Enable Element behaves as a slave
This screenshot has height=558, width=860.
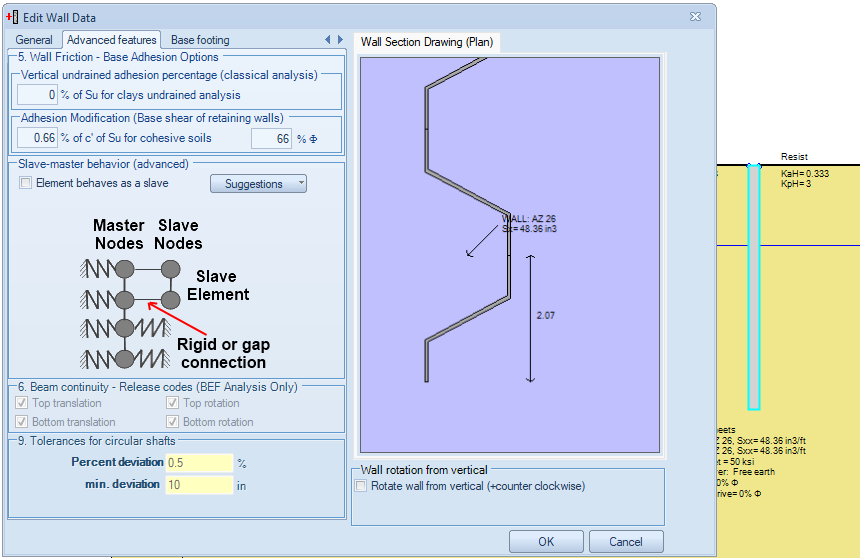click(x=25, y=183)
